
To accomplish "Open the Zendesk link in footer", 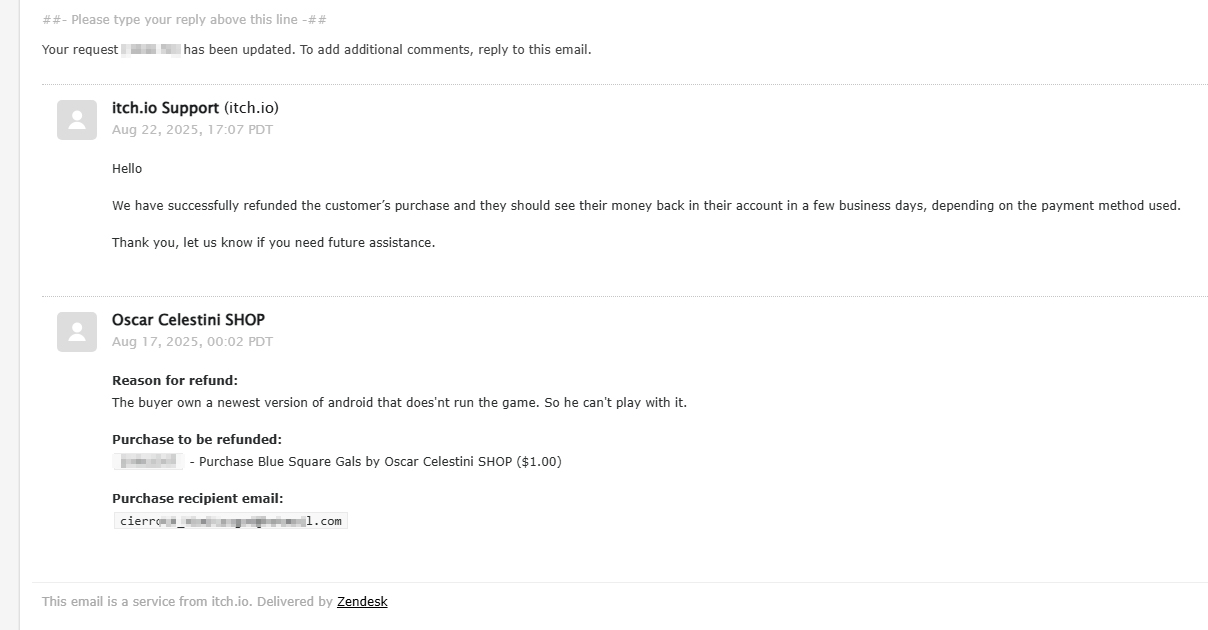I will point(362,602).
